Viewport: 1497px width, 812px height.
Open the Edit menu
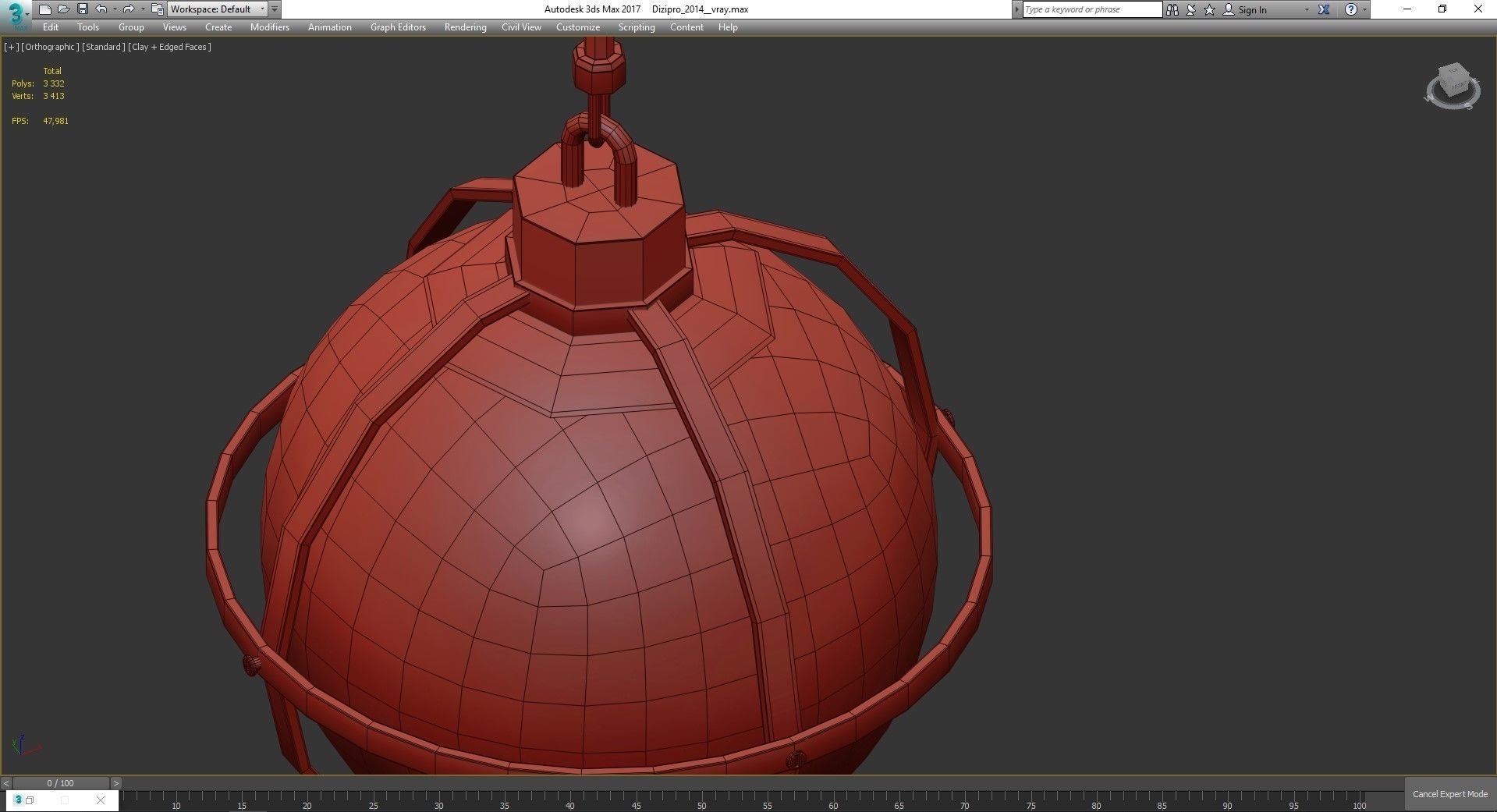[x=51, y=27]
